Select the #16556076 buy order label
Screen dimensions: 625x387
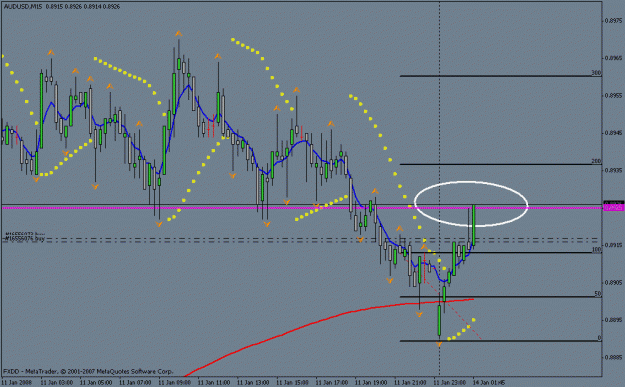click(x=25, y=239)
